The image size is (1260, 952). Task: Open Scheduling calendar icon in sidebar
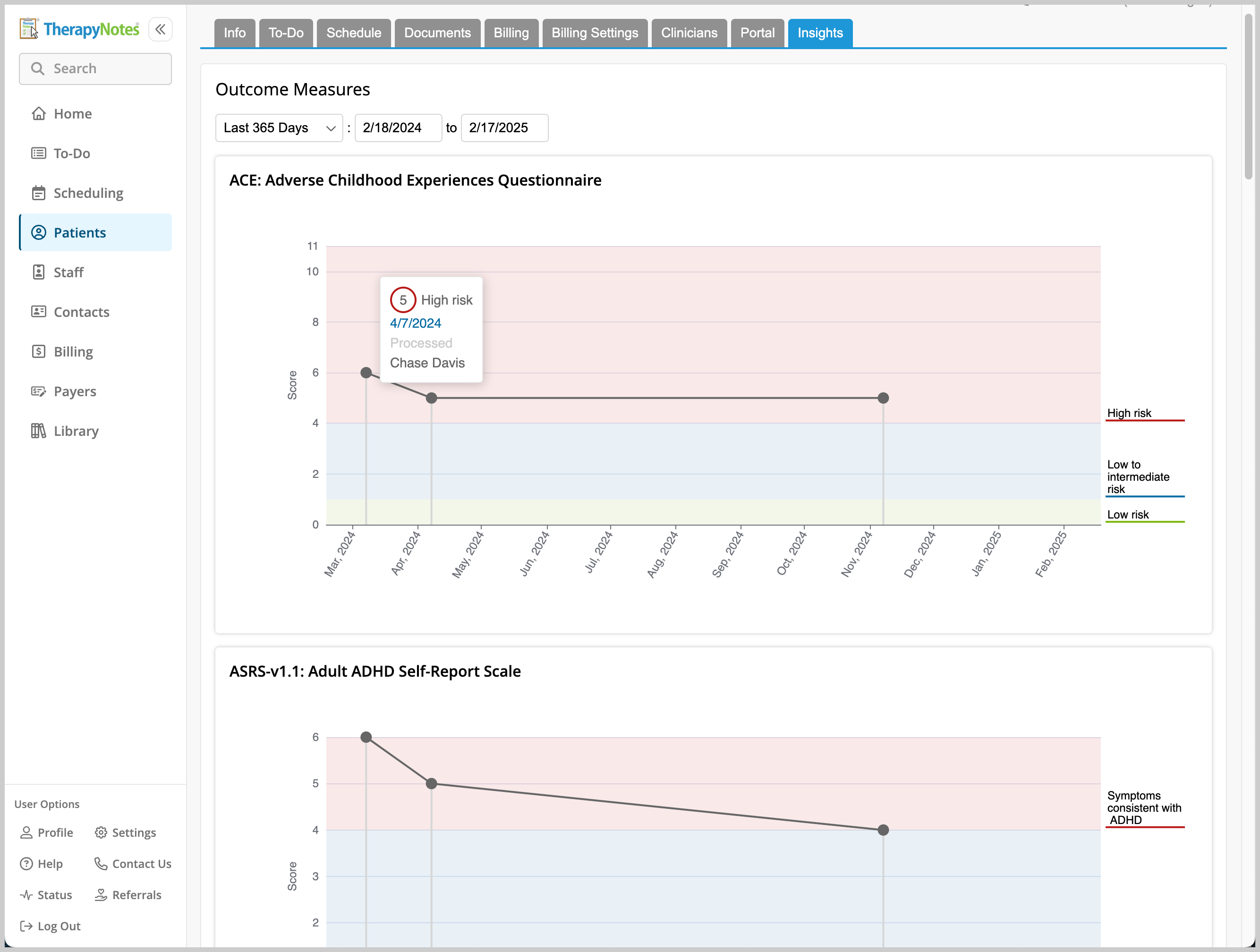pyautogui.click(x=38, y=193)
